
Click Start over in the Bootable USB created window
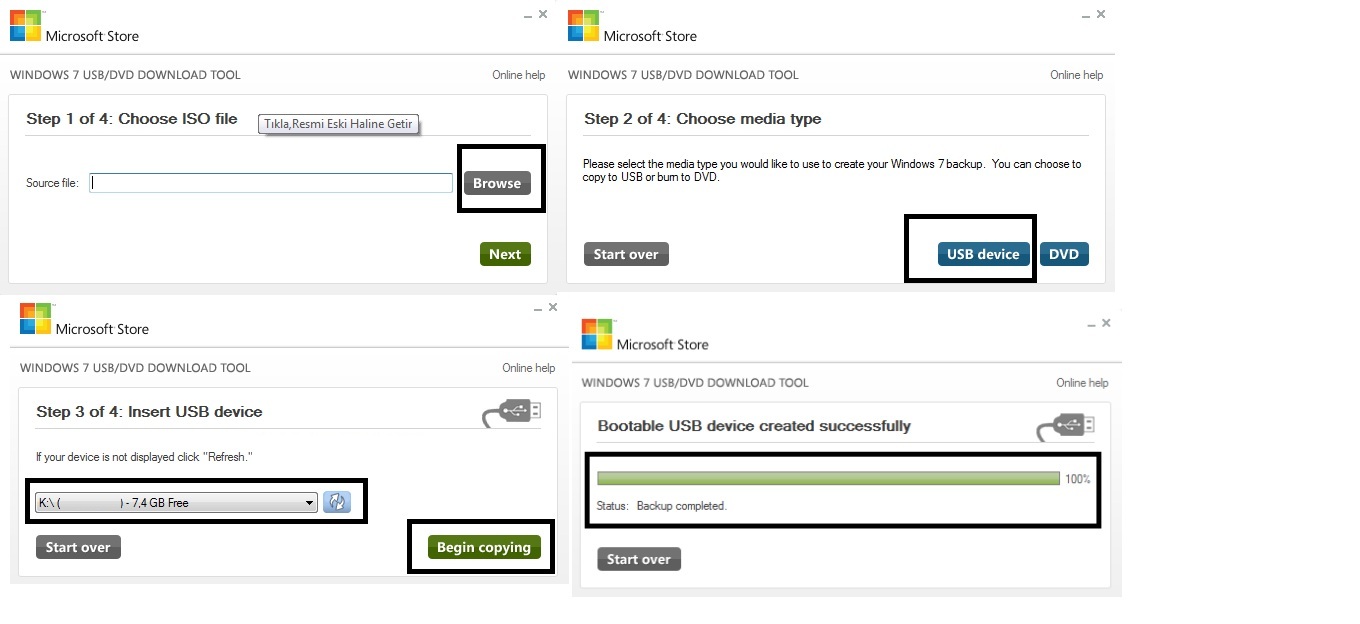639,559
